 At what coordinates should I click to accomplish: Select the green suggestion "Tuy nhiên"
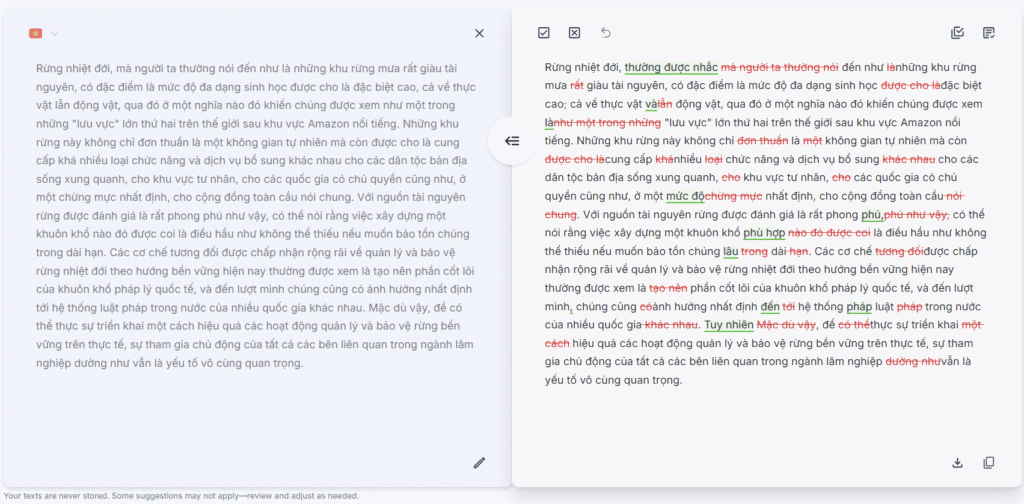tap(728, 325)
